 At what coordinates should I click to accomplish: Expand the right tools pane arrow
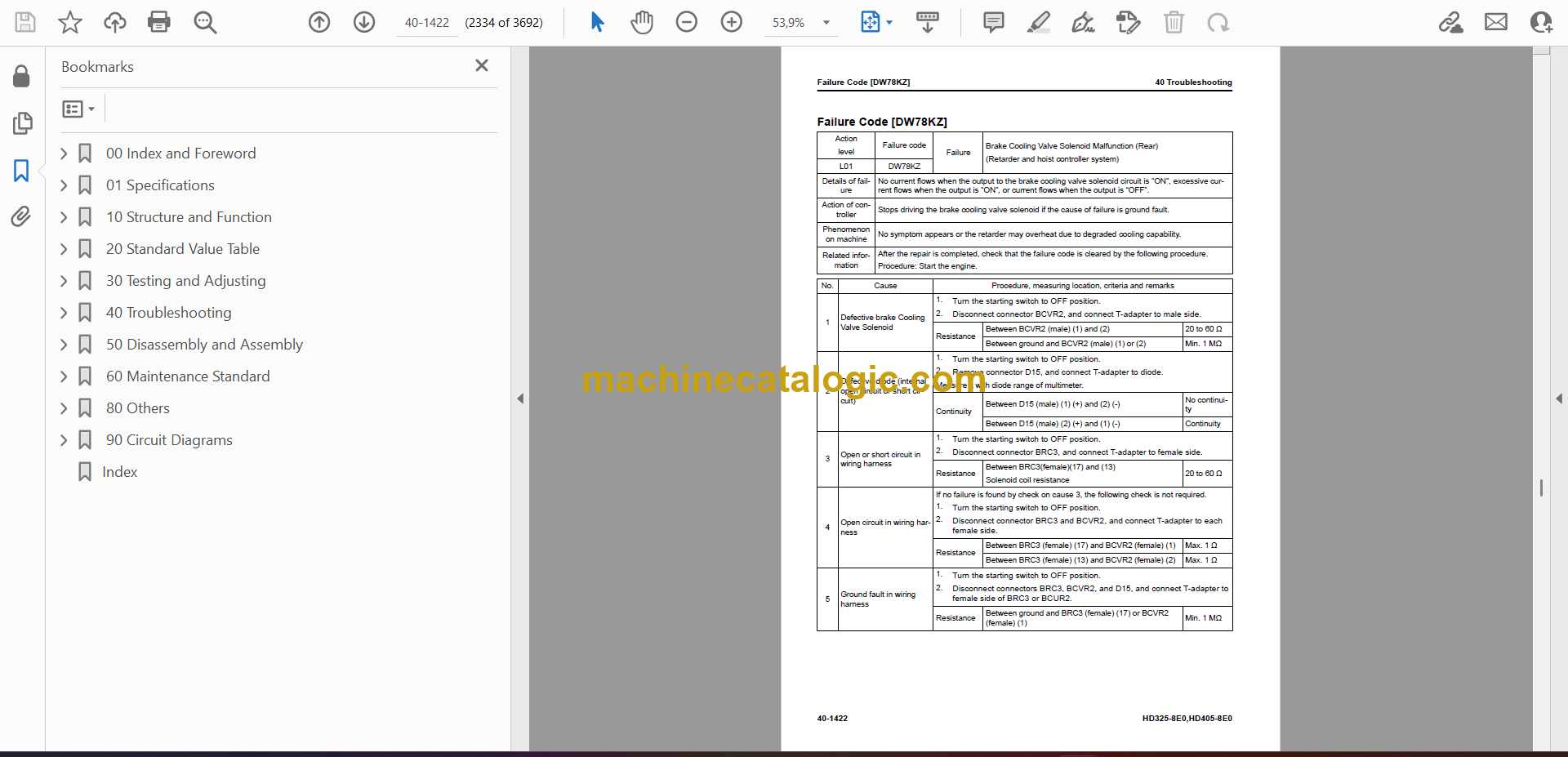(1558, 399)
